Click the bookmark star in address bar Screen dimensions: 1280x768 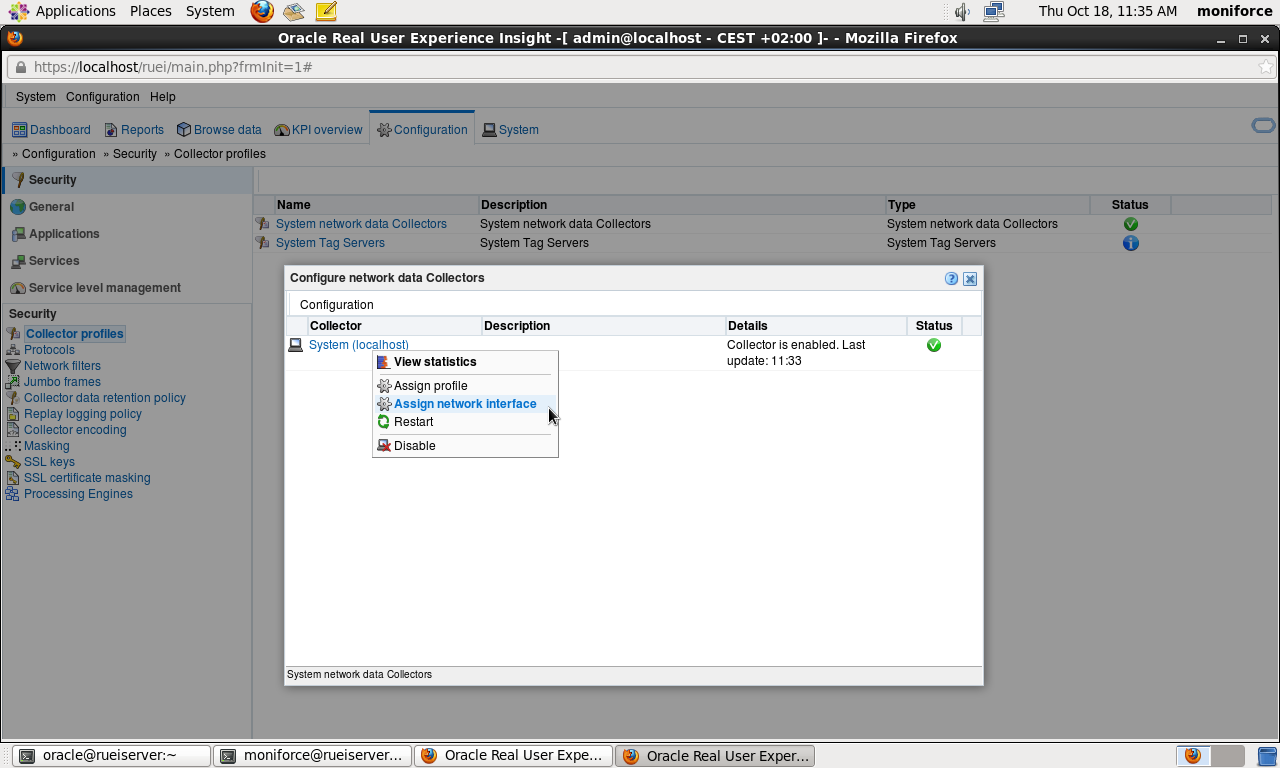[1265, 67]
